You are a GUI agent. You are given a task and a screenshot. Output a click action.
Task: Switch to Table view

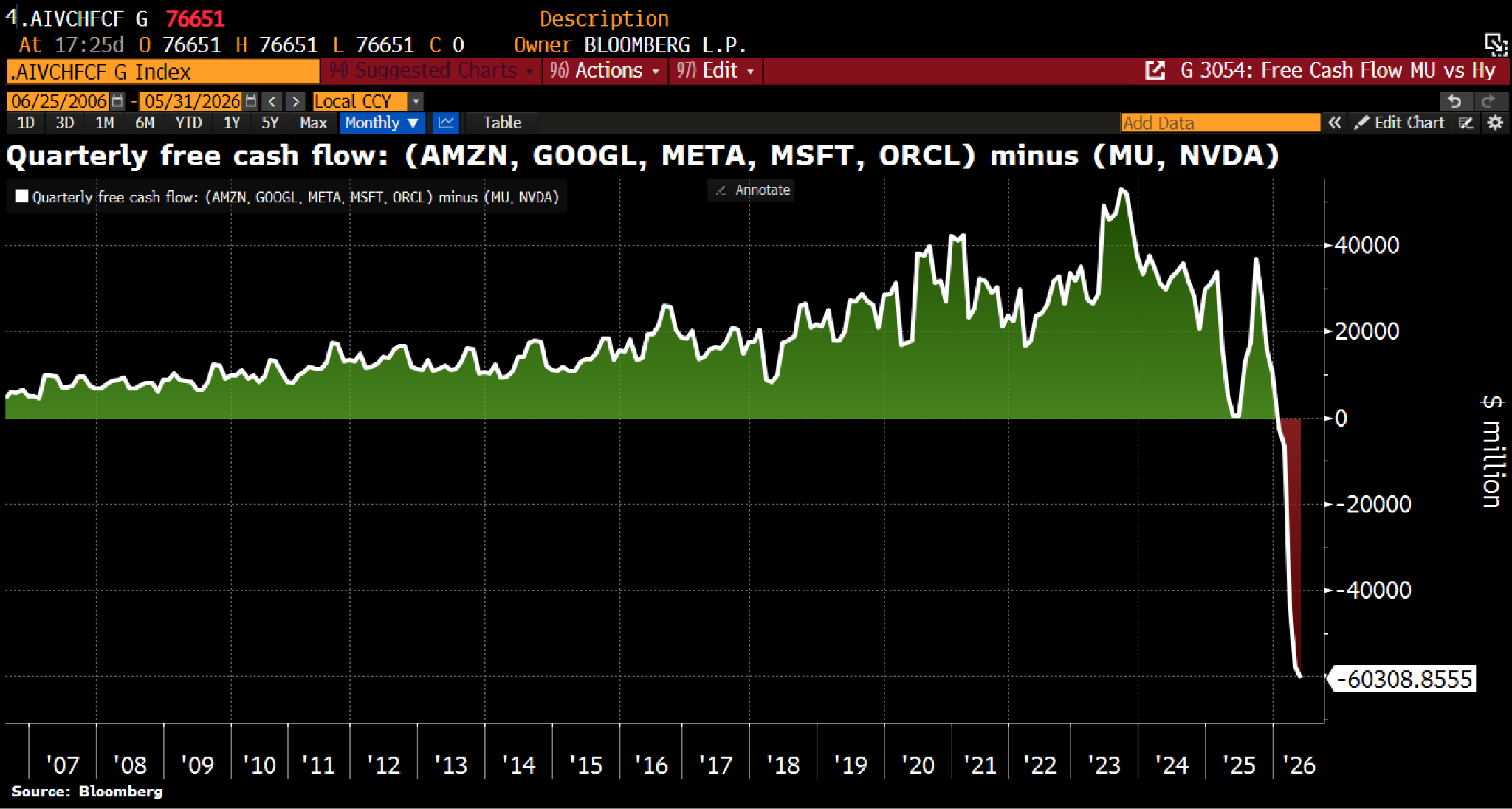point(502,123)
